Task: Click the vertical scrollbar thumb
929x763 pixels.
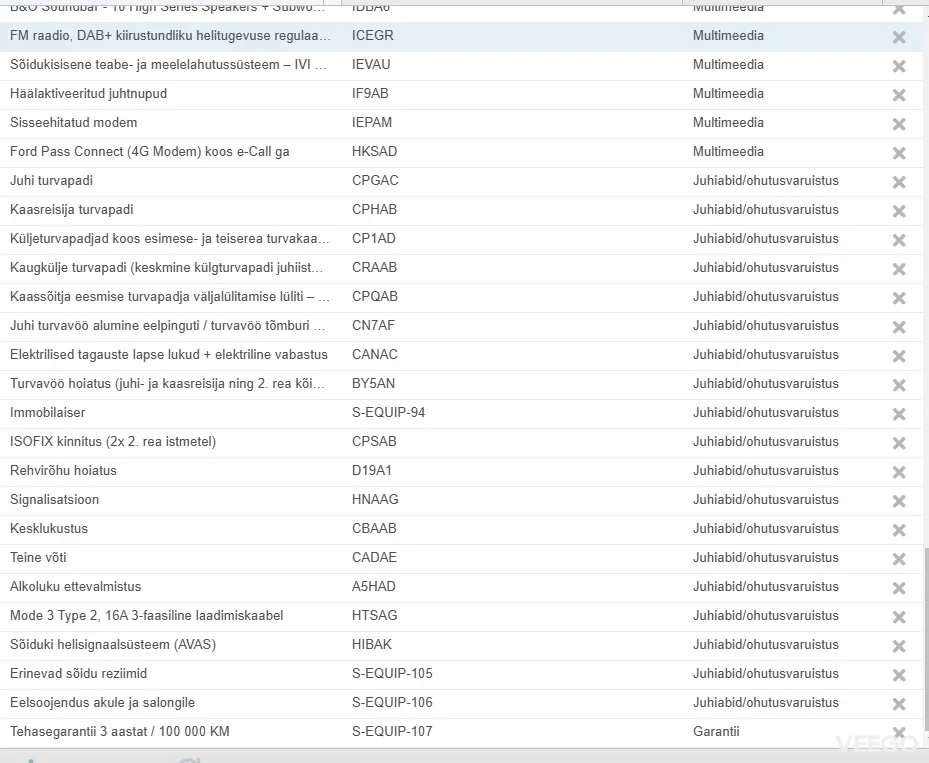Action: point(925,645)
